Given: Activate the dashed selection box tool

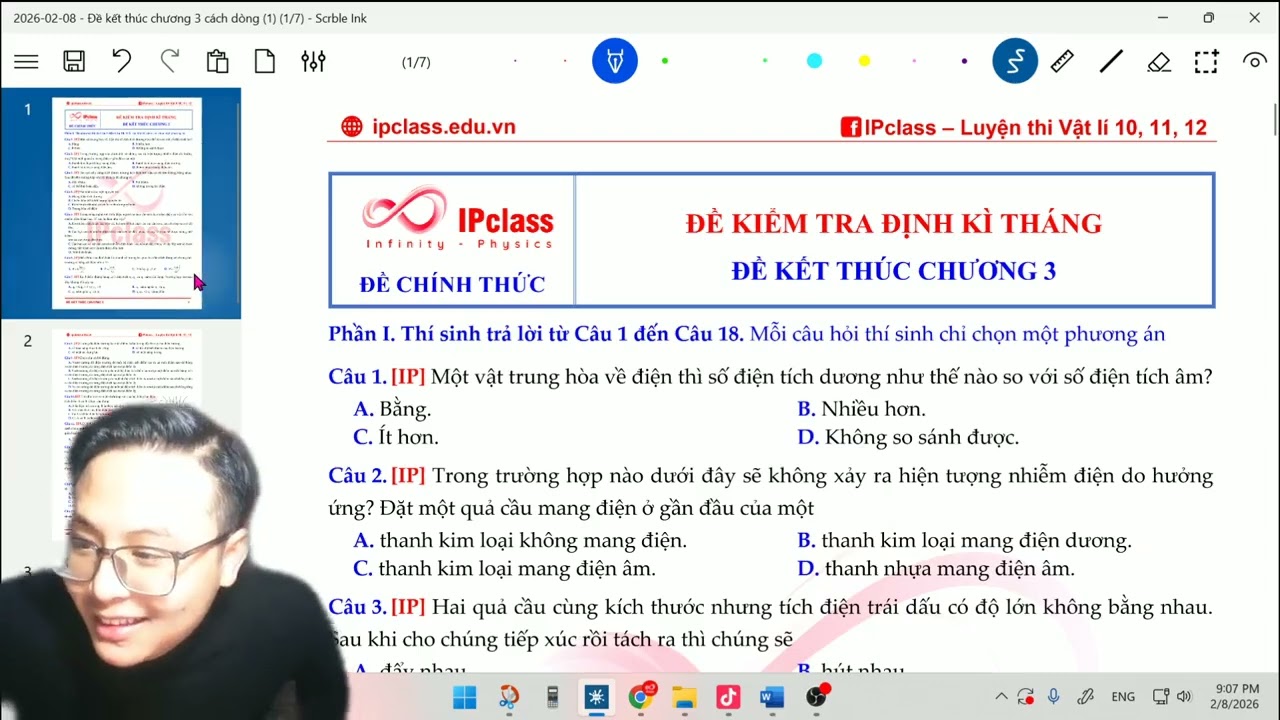Looking at the screenshot, I should [x=1206, y=62].
